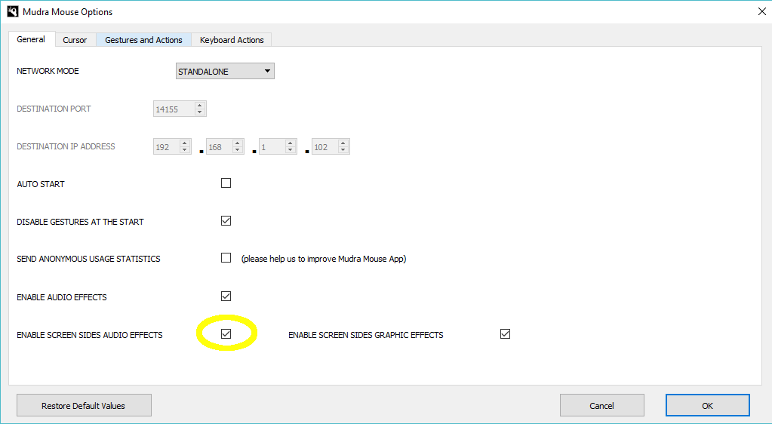Viewport: 772px width, 424px height.
Task: Increase the 102 IP octet with up arrow
Action: 344,143
